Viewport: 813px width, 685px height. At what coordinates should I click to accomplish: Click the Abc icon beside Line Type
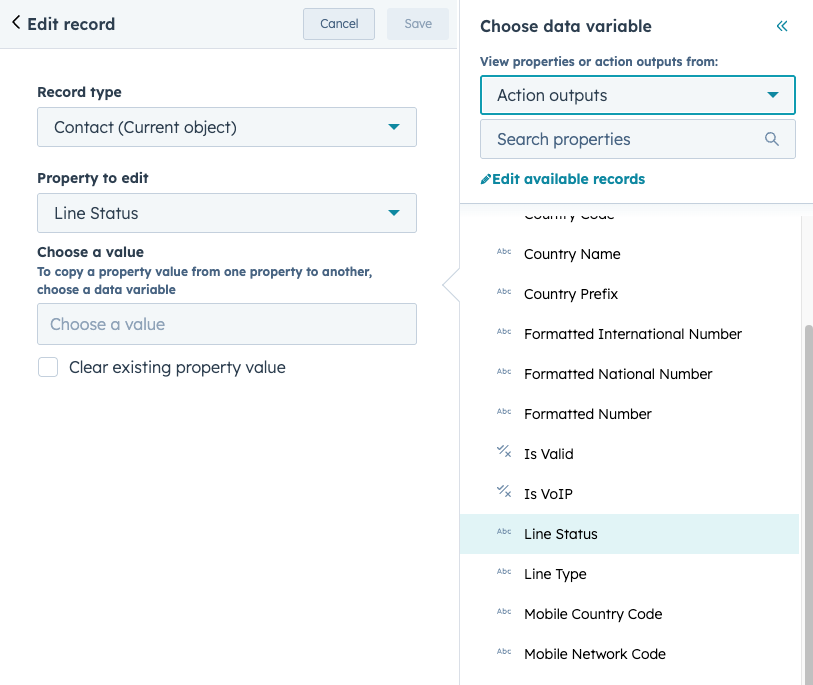click(x=504, y=573)
